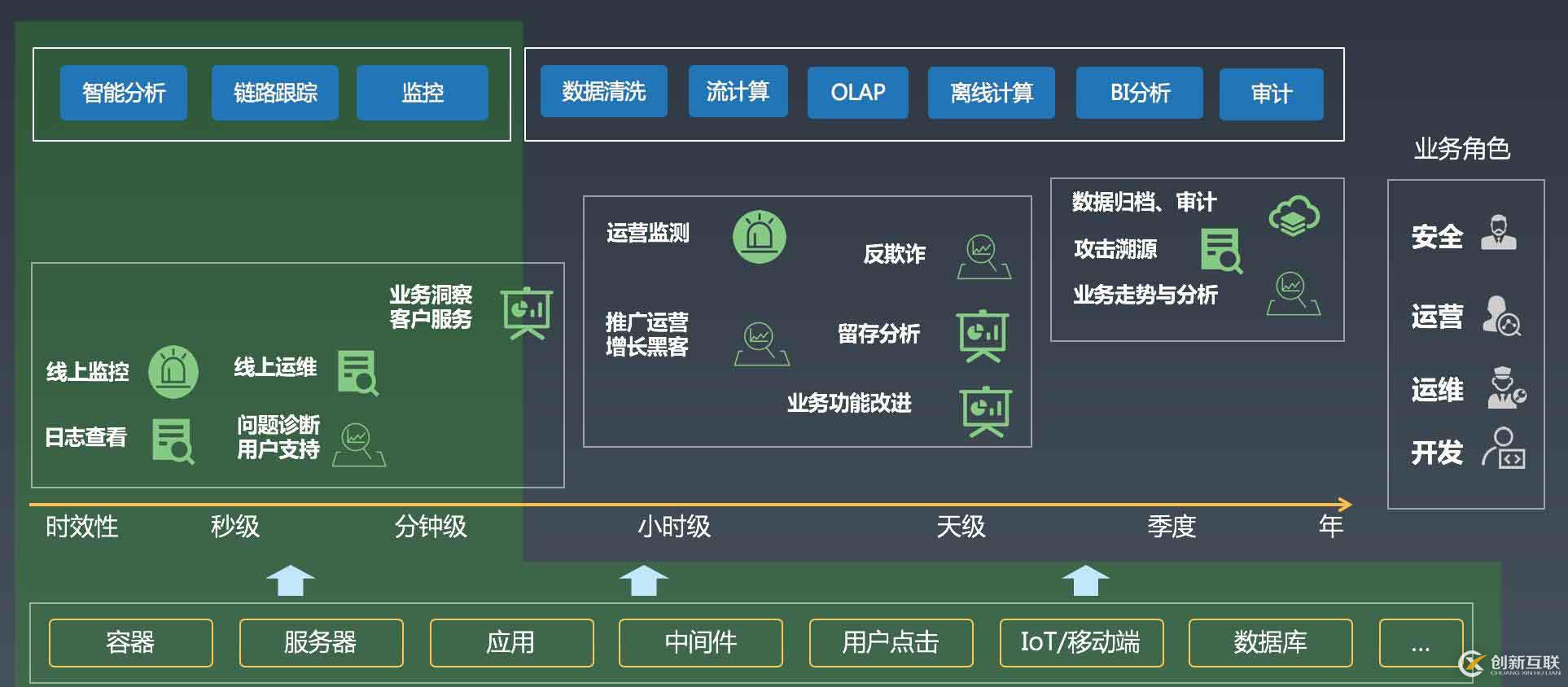Click the 业务功能改进 label

tap(849, 404)
